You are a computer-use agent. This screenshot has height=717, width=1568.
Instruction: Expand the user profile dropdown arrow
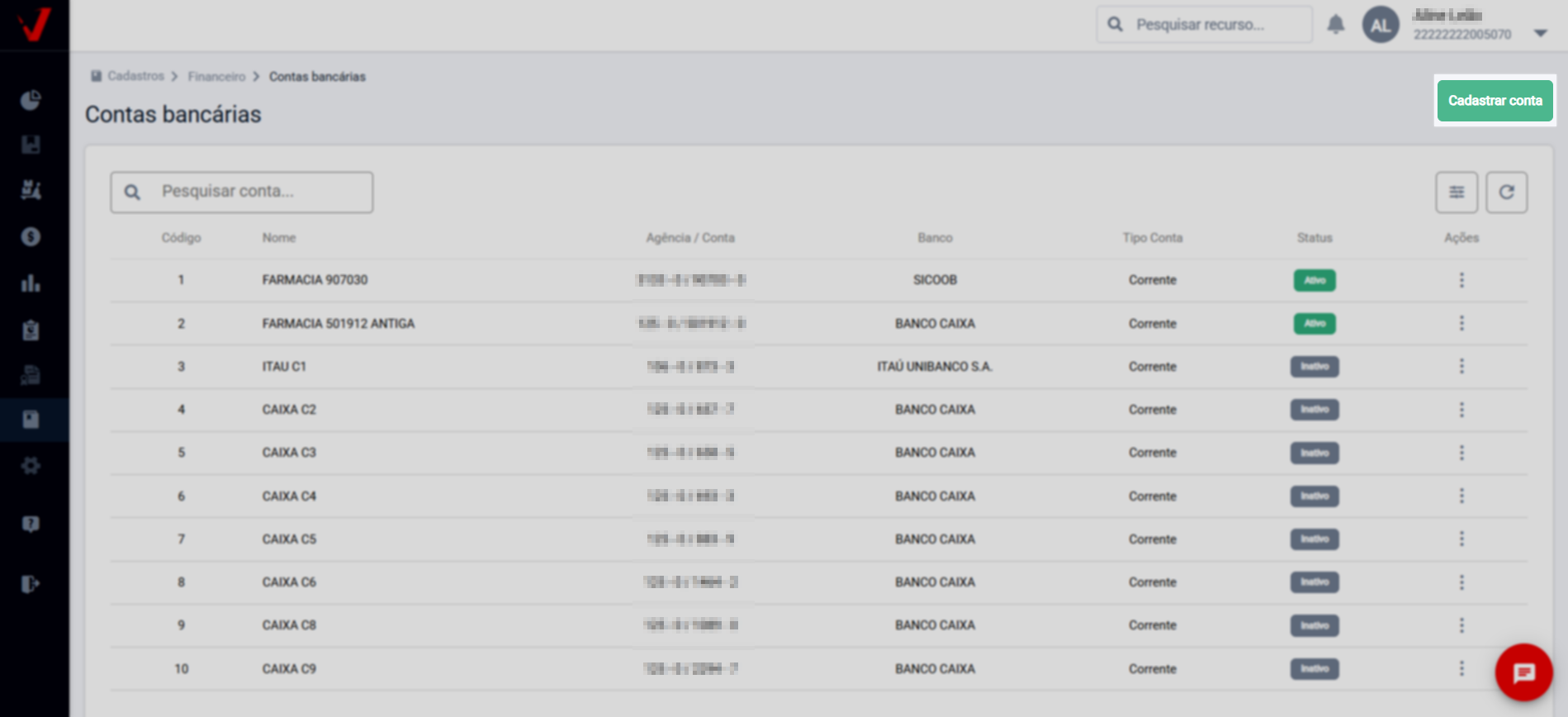[x=1540, y=33]
